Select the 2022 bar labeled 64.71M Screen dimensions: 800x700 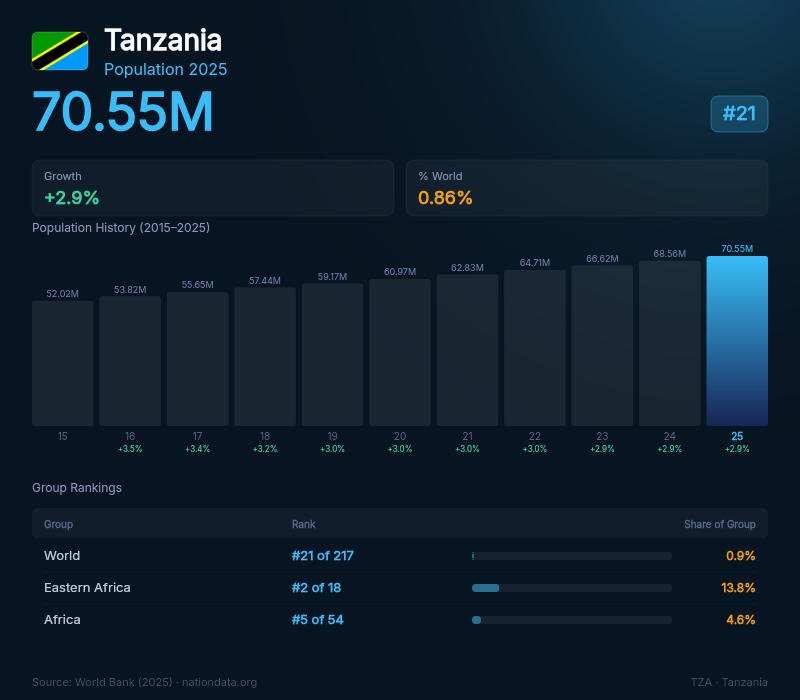[x=535, y=348]
